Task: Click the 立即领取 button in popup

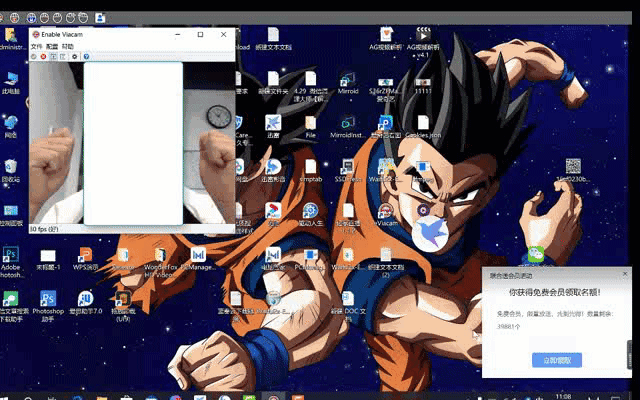Action: (x=557, y=360)
